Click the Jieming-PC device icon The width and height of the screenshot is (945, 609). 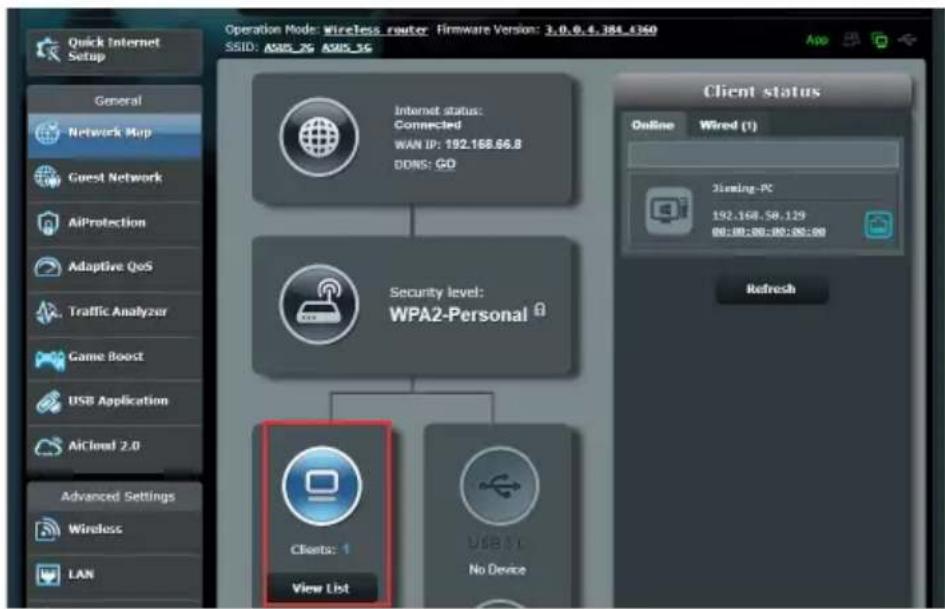pos(669,210)
